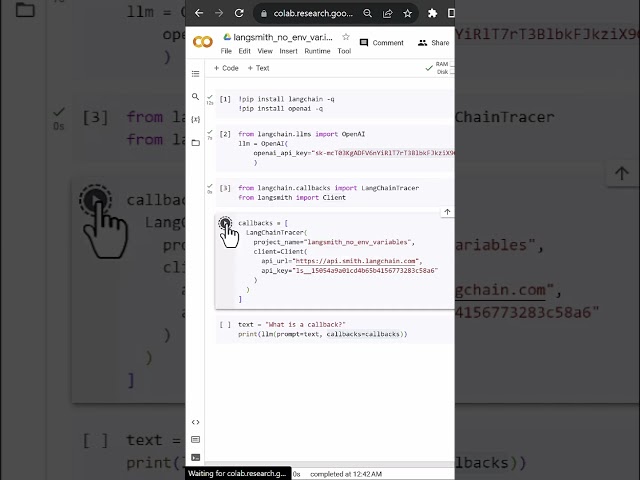Run the unexecuted text callback cell

[225, 324]
